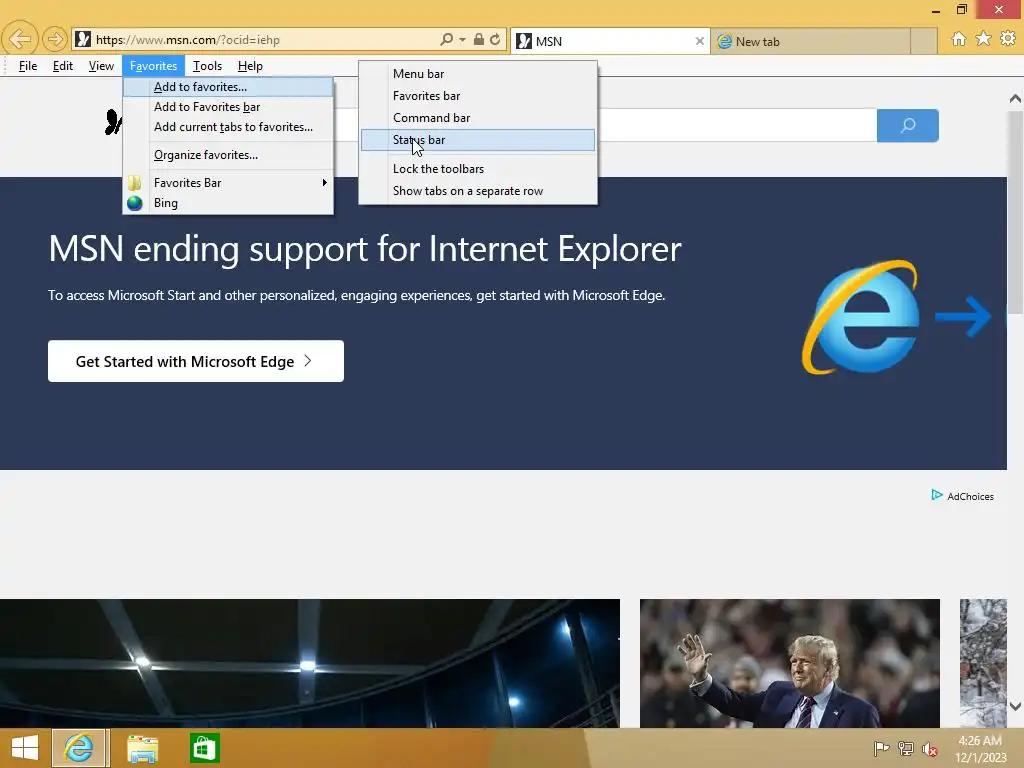Screen dimensions: 1024x768
Task: Click the Internet Explorer logo graphic
Action: point(861,318)
